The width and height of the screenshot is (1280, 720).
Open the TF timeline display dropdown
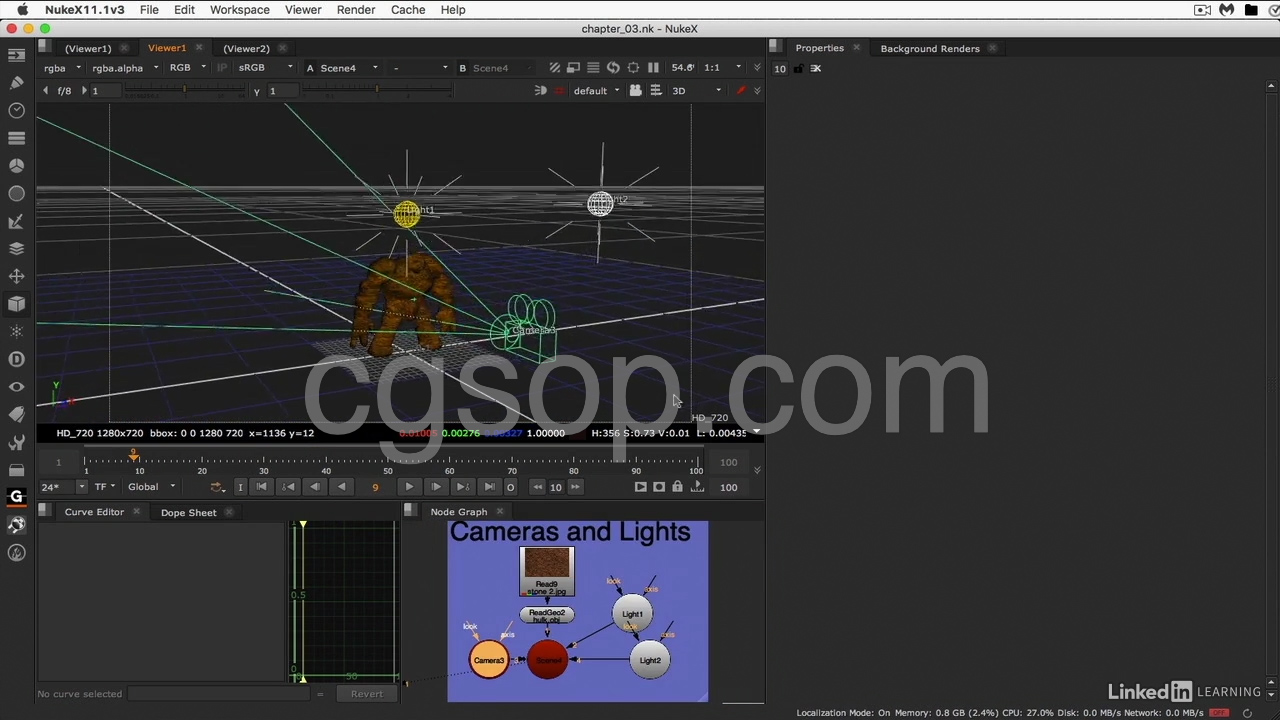coord(104,487)
